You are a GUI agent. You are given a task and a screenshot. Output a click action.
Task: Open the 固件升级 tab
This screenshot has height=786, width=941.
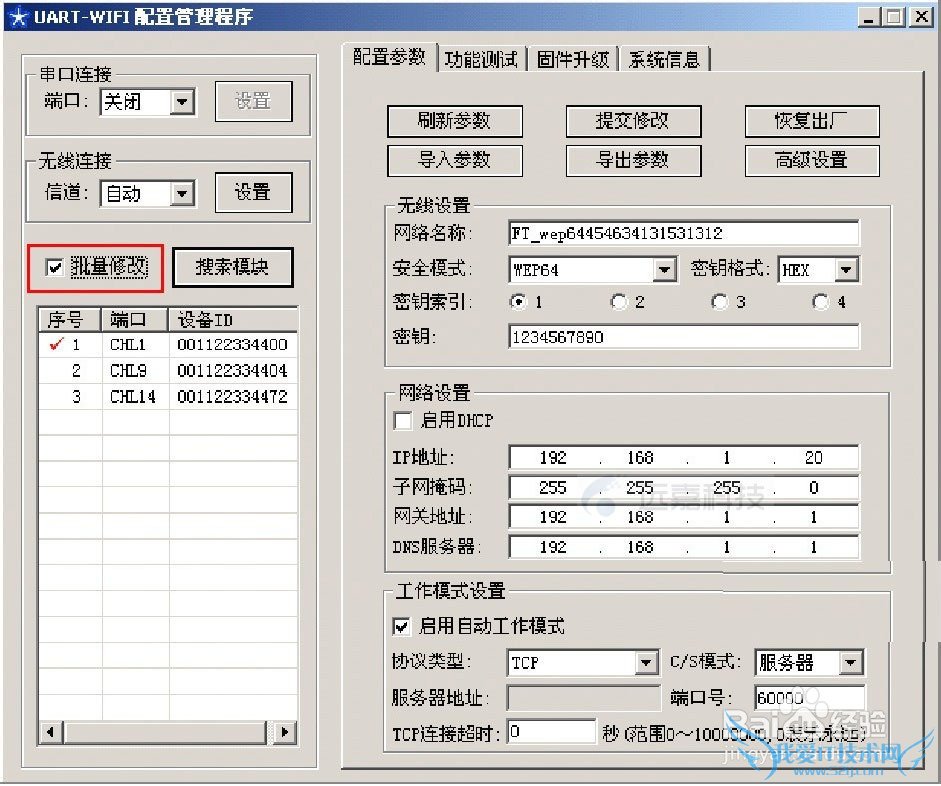[x=572, y=59]
